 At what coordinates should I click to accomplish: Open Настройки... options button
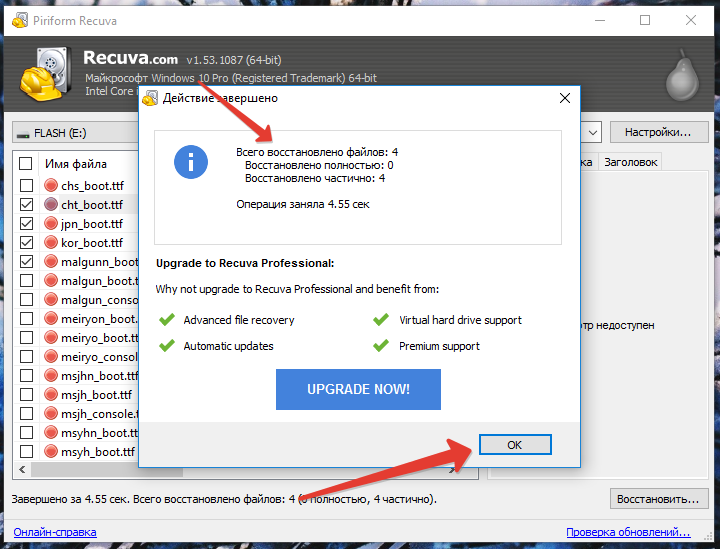pos(658,132)
